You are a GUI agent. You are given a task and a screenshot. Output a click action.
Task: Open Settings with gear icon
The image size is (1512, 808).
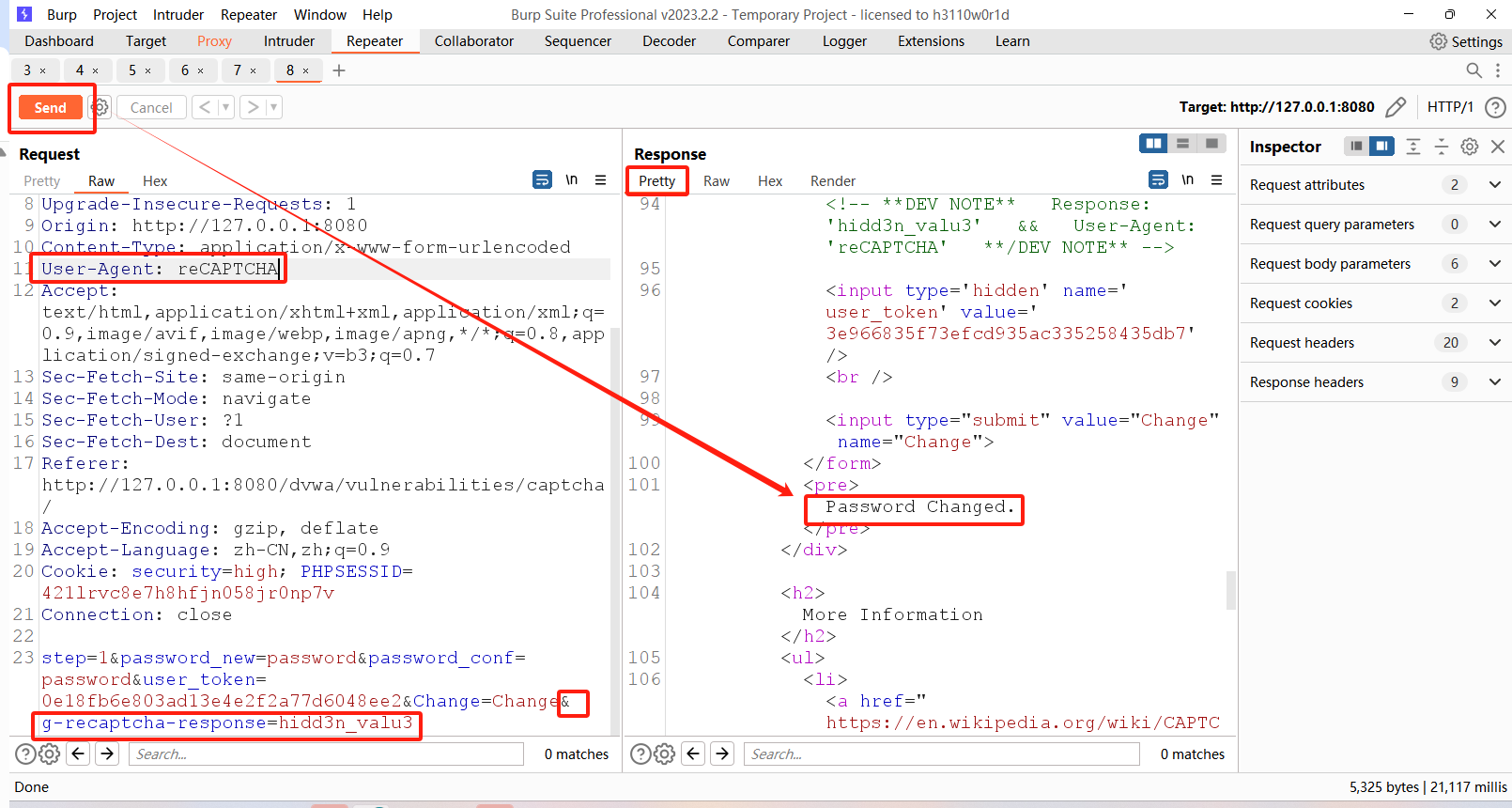[x=1466, y=41]
